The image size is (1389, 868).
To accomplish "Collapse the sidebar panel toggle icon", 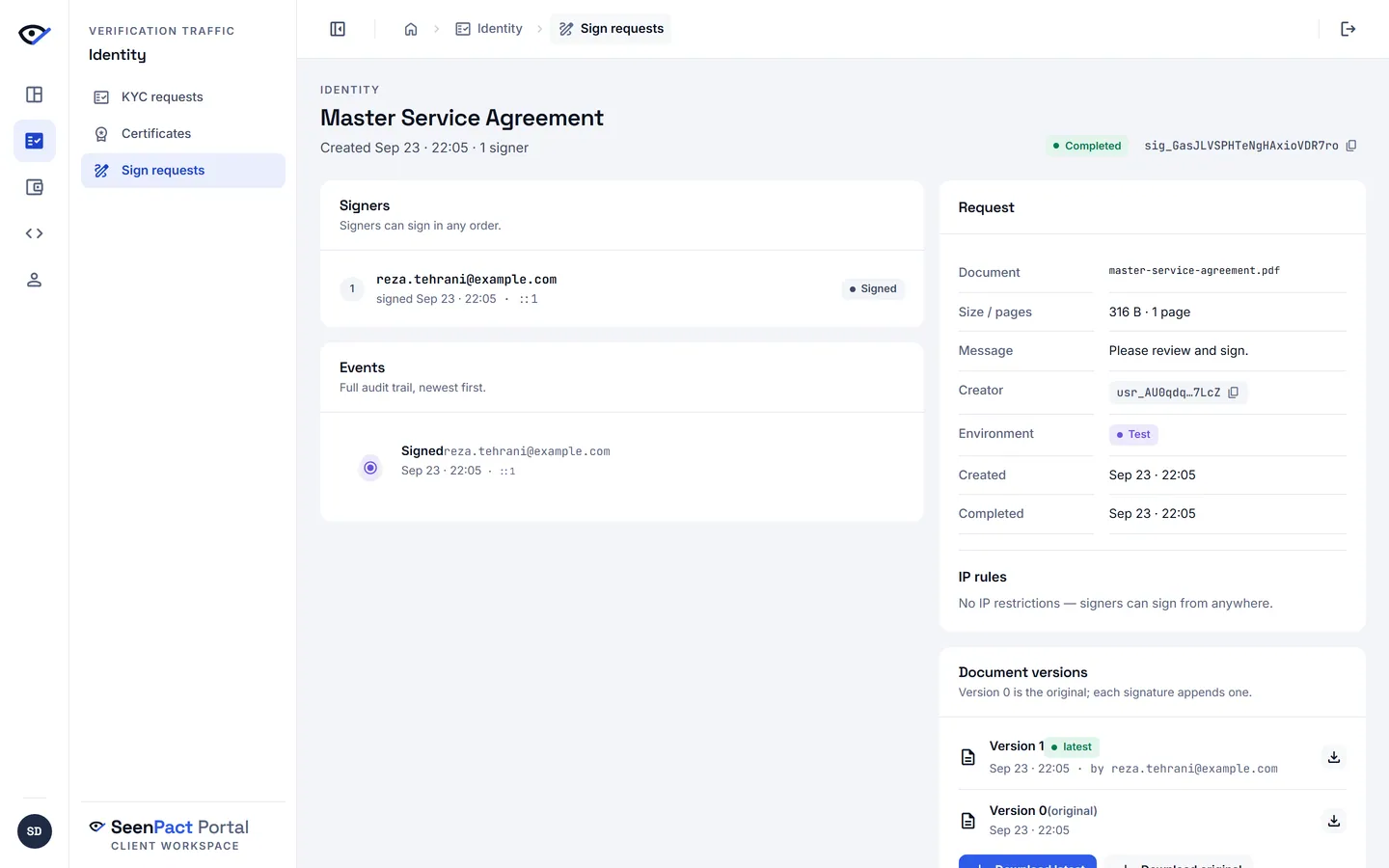I will pos(338,29).
